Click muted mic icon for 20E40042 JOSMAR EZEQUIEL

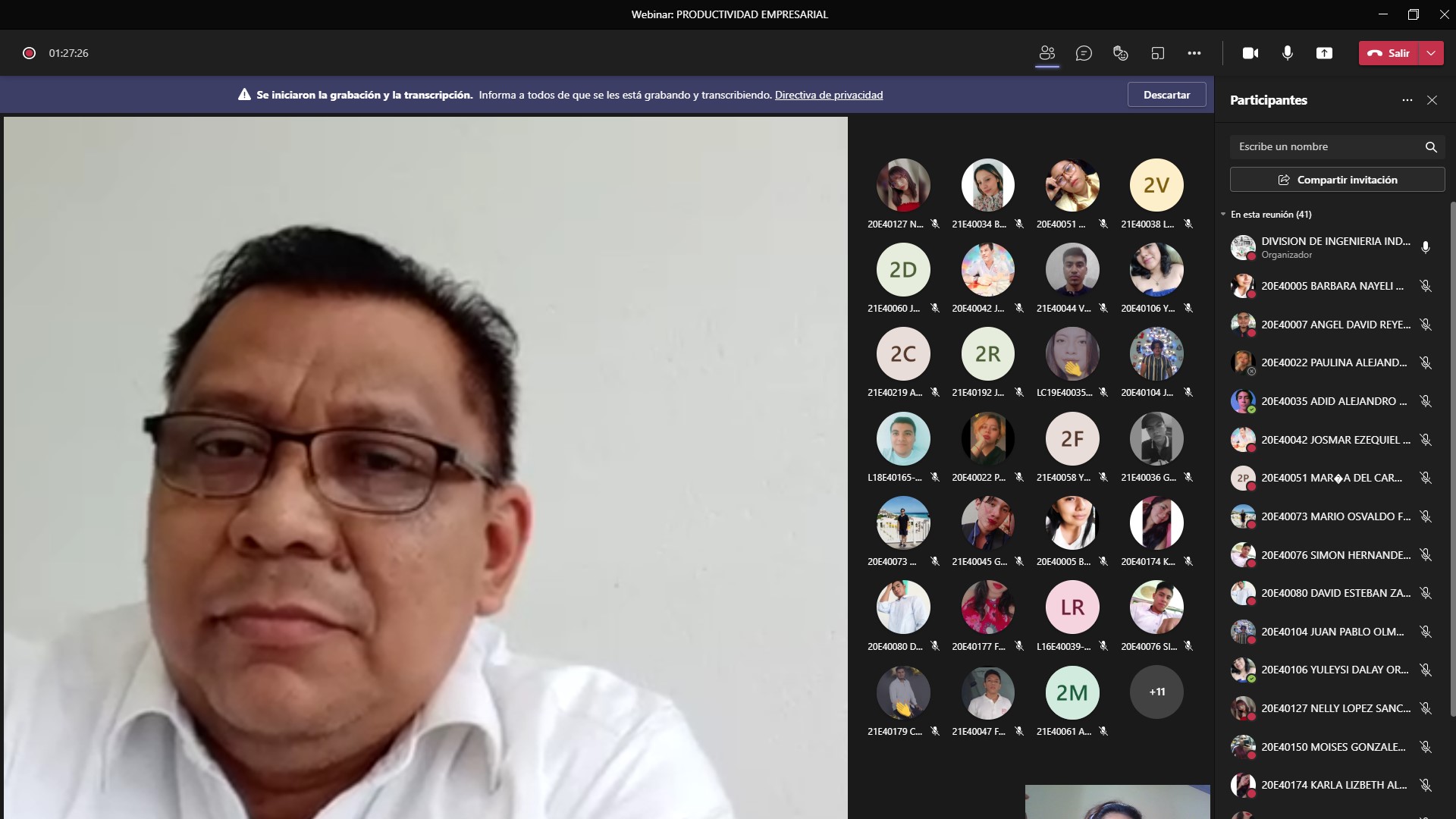point(1426,440)
